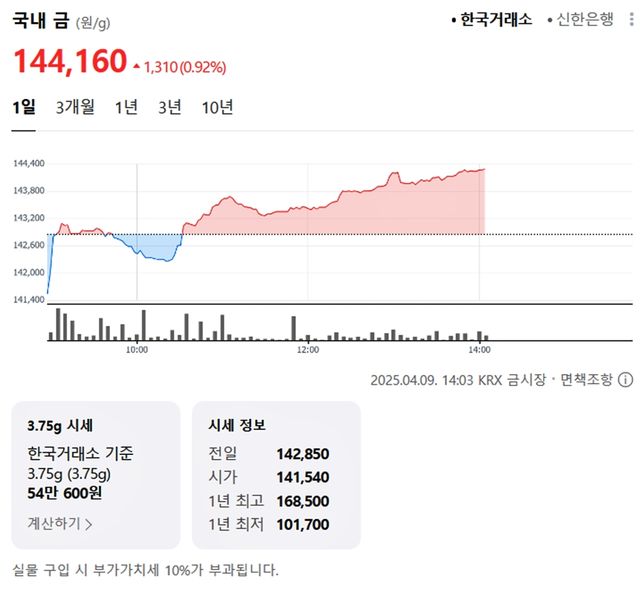
Task: Click the 14:00 time axis label
Action: pos(479,350)
